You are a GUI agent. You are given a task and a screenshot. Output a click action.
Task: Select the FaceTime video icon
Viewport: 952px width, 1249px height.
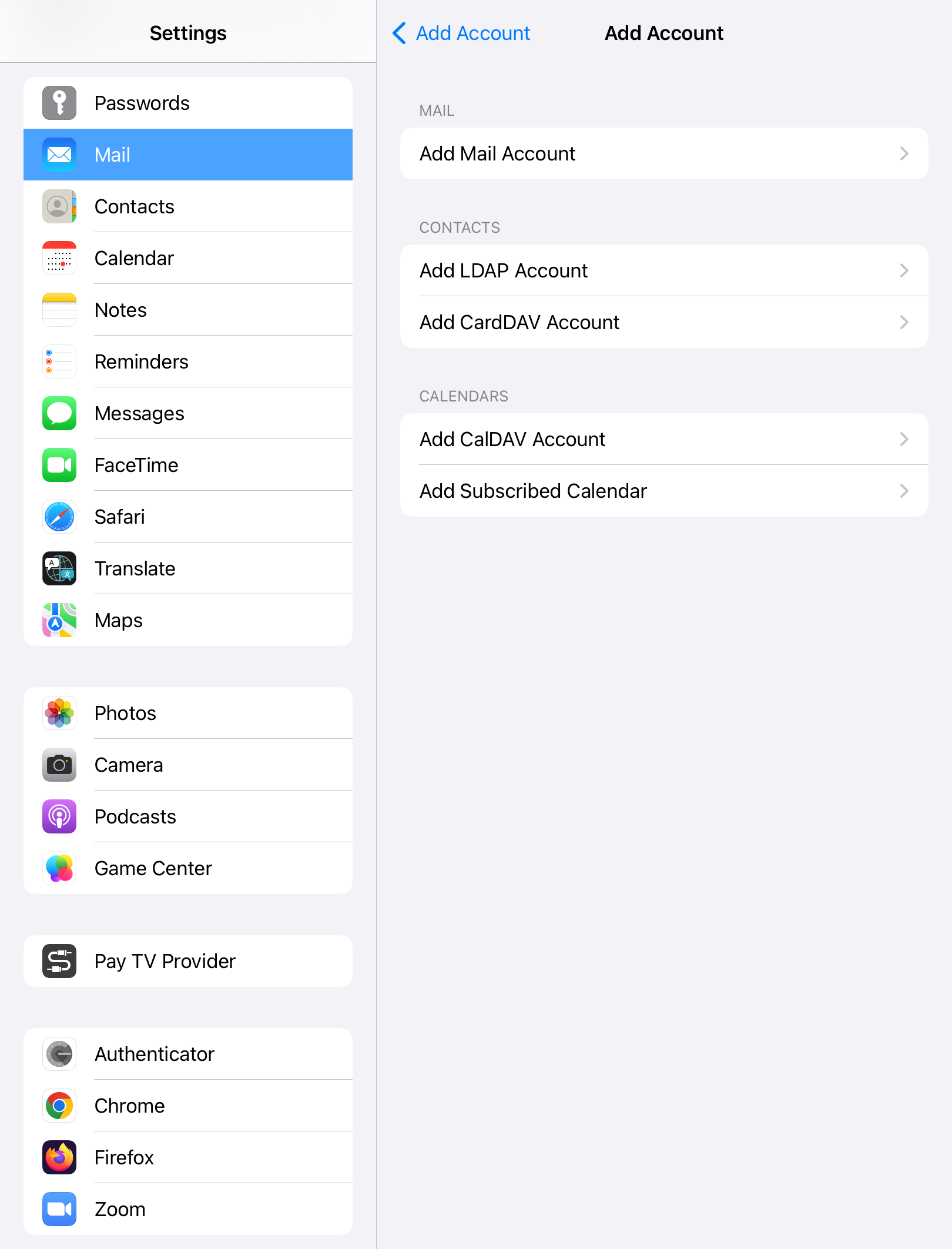coord(59,465)
